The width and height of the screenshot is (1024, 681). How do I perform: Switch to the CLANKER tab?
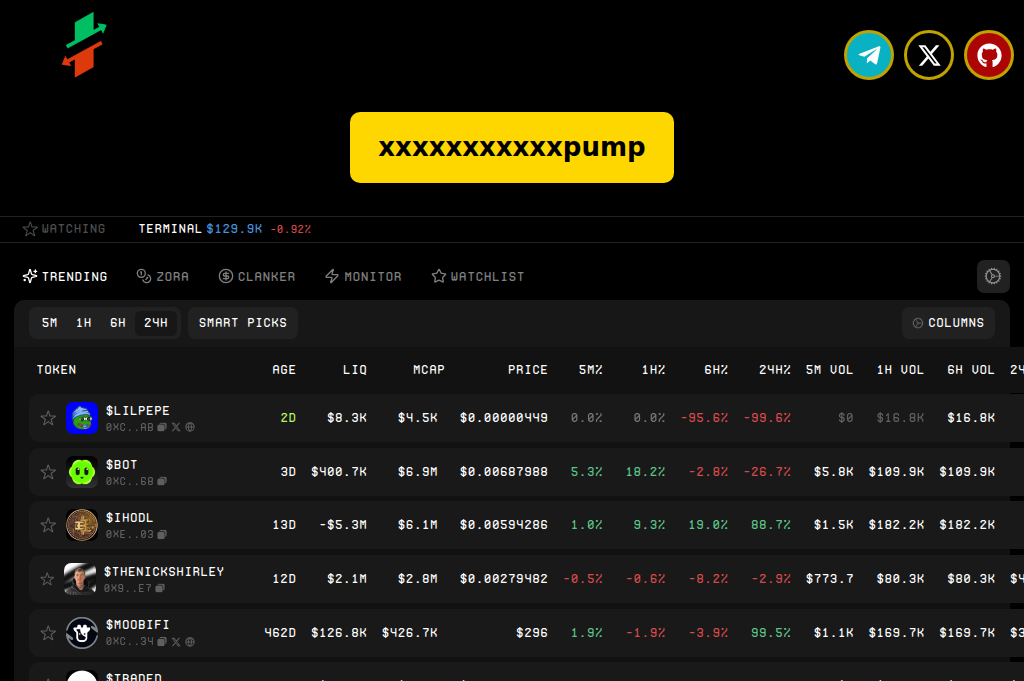(257, 276)
